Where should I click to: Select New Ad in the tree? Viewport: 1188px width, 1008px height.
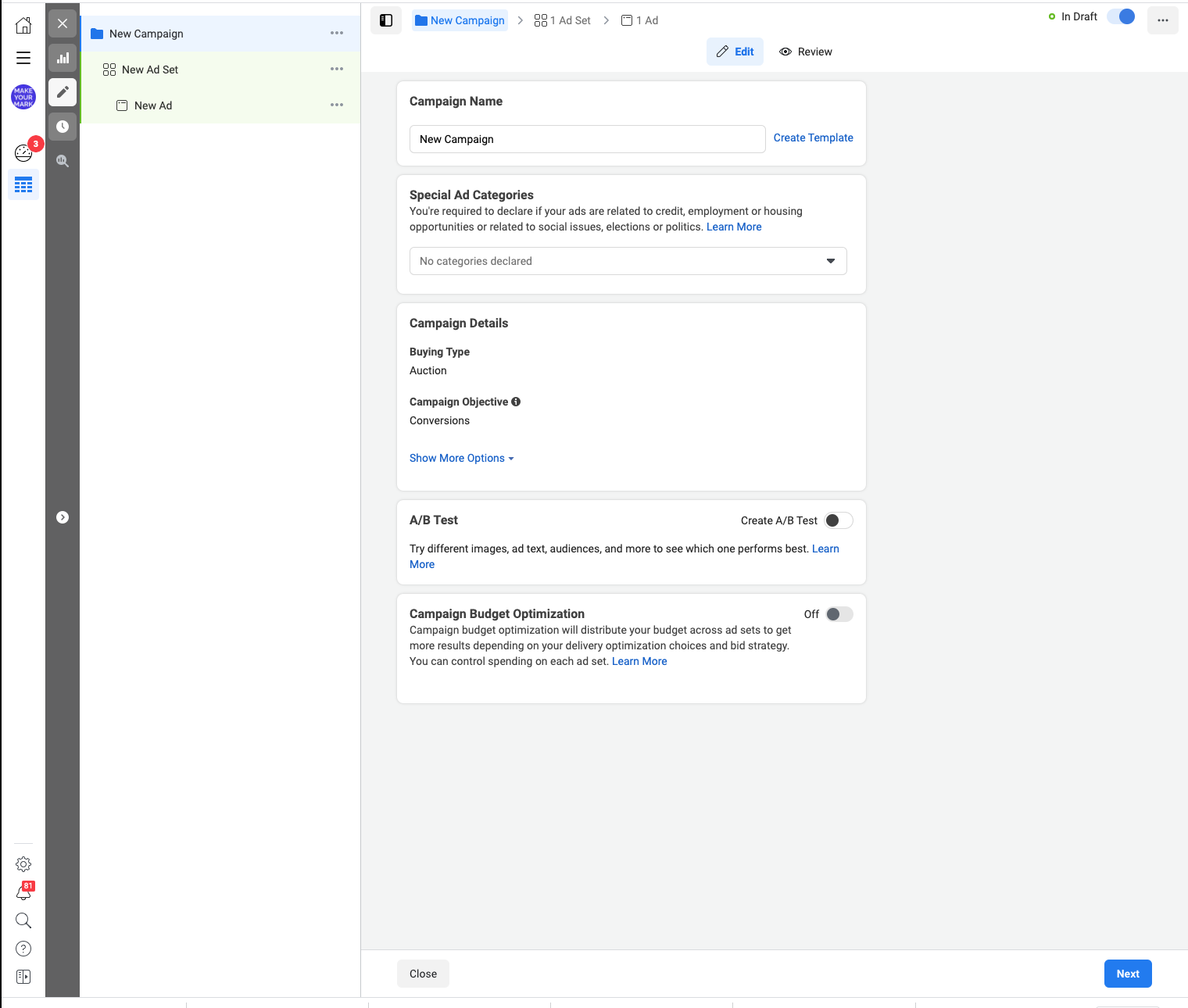click(220, 105)
